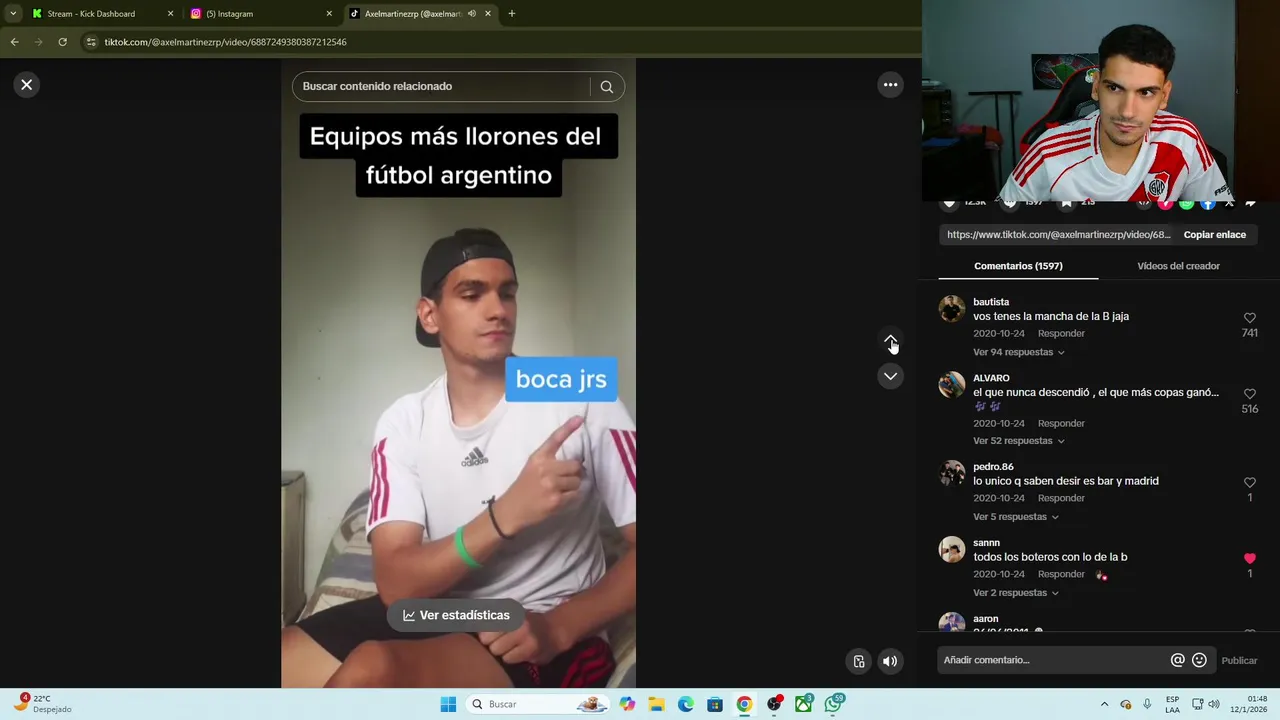Open Microsoft Store from taskbar
Viewport: 1280px width, 720px height.
(x=714, y=704)
